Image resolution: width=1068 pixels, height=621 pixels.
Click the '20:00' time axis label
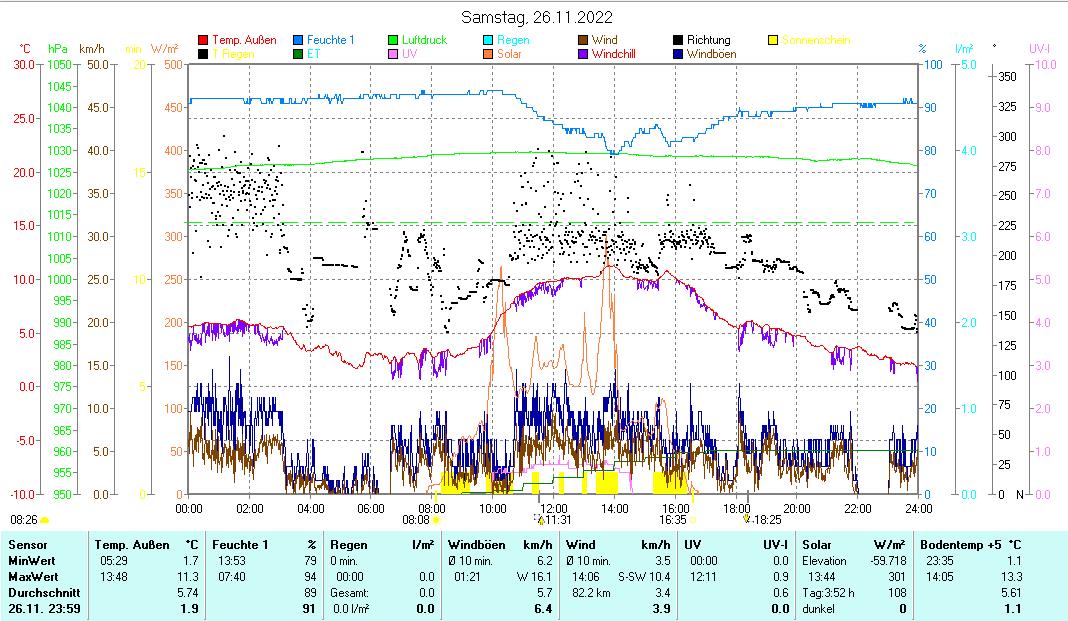tap(797, 509)
